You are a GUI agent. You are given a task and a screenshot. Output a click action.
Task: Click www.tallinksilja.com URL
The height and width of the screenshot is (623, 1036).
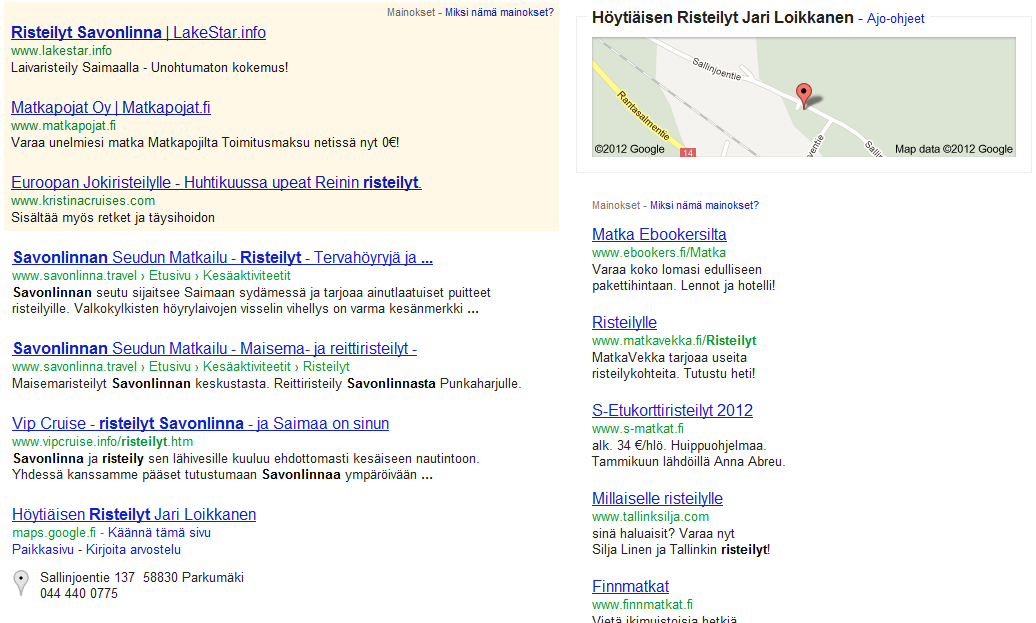650,517
